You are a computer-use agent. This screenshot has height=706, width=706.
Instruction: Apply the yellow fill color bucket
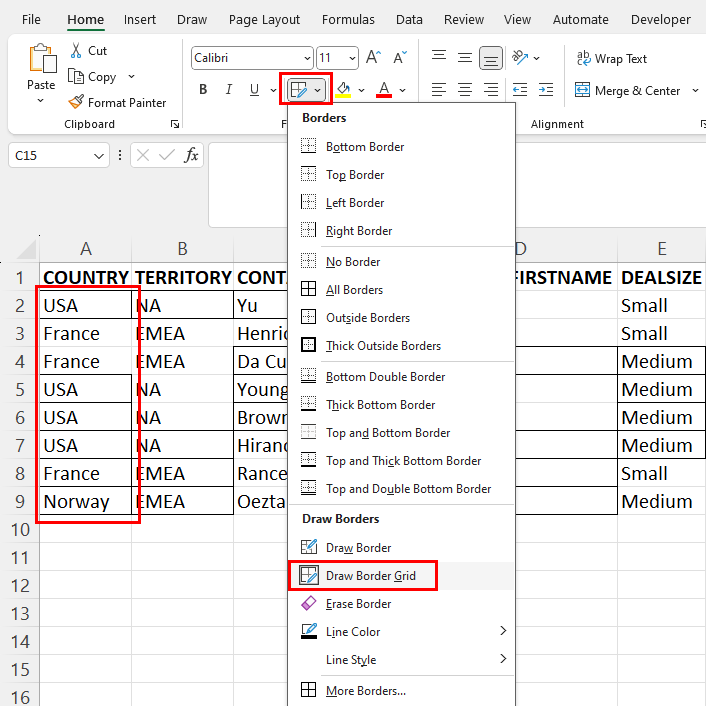tap(344, 90)
